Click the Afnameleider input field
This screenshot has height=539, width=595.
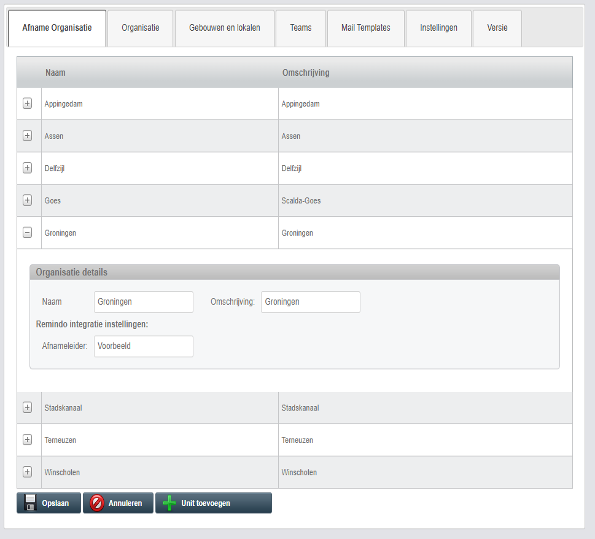coord(144,346)
